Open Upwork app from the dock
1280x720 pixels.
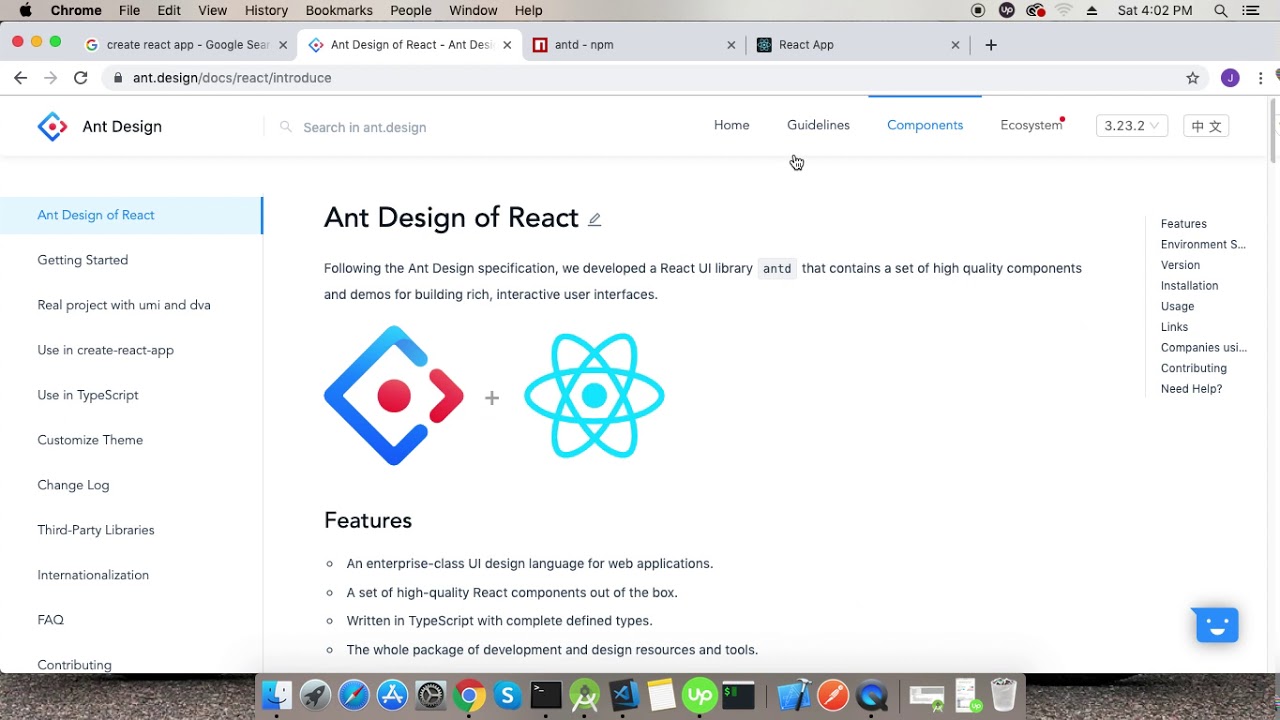click(700, 695)
